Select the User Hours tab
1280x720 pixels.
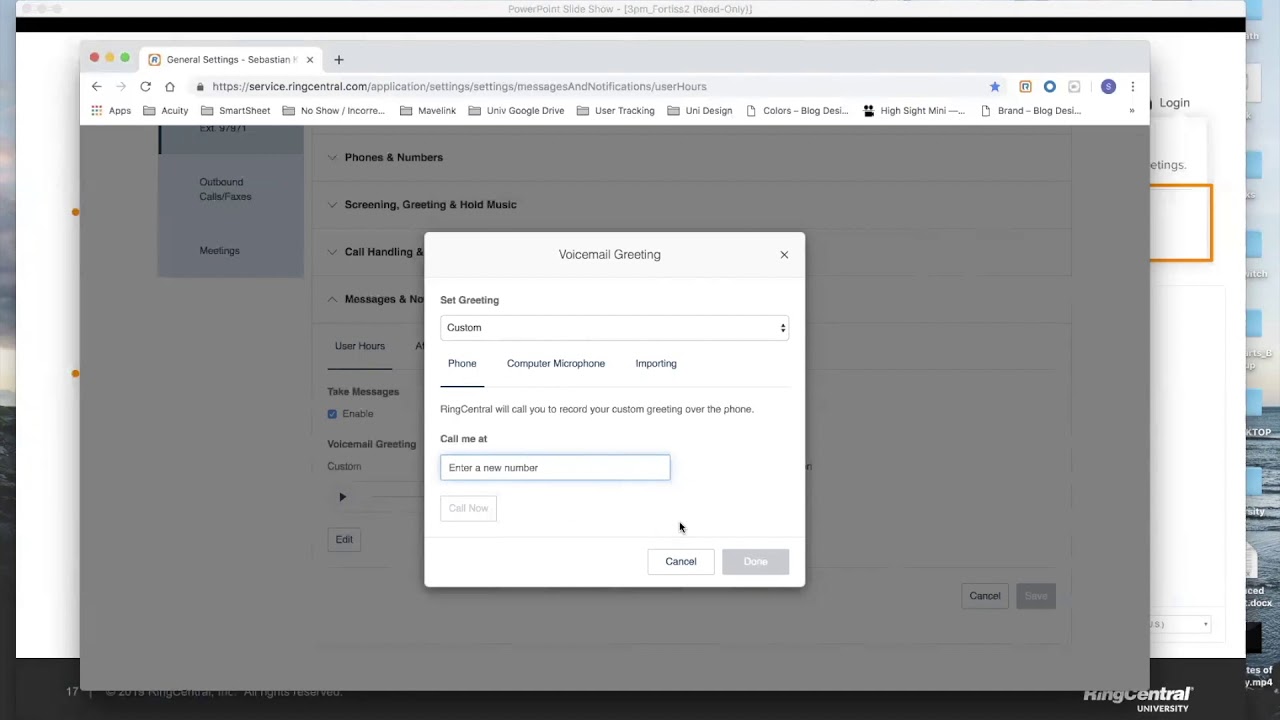[x=359, y=346]
